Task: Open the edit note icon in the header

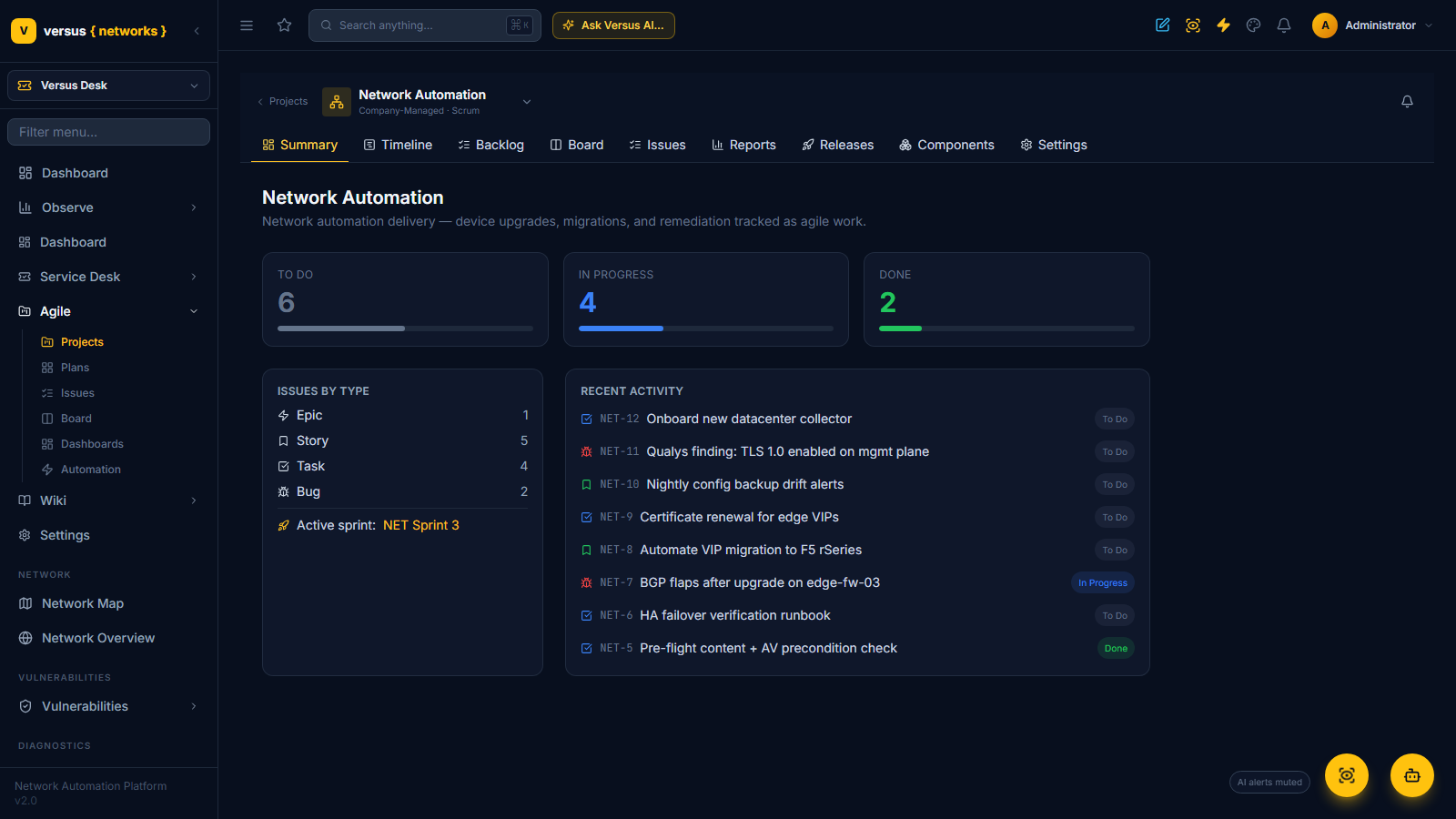Action: pyautogui.click(x=1163, y=25)
